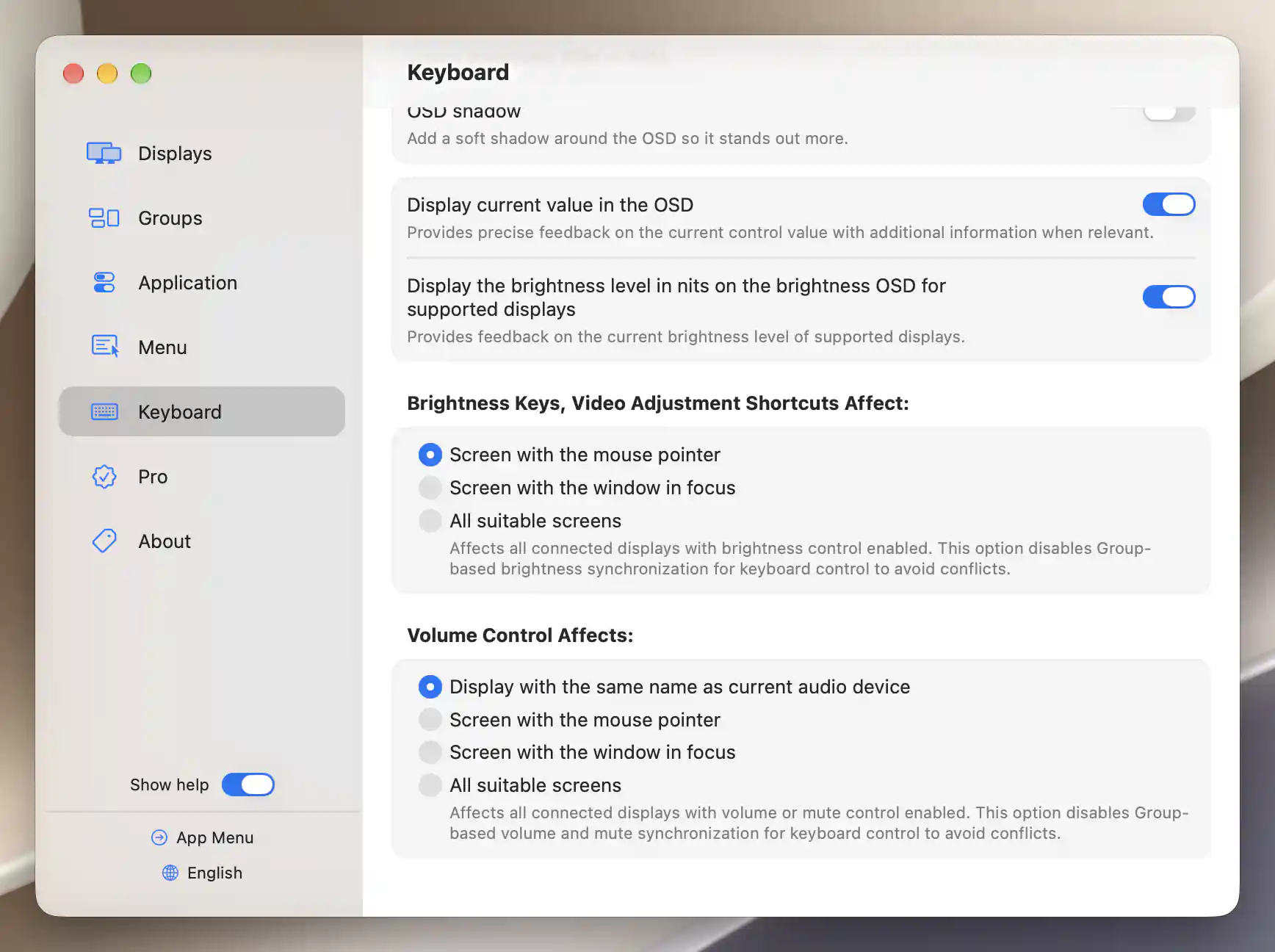The image size is (1275, 952).
Task: Choose volume All suitable screens option
Action: coord(430,785)
